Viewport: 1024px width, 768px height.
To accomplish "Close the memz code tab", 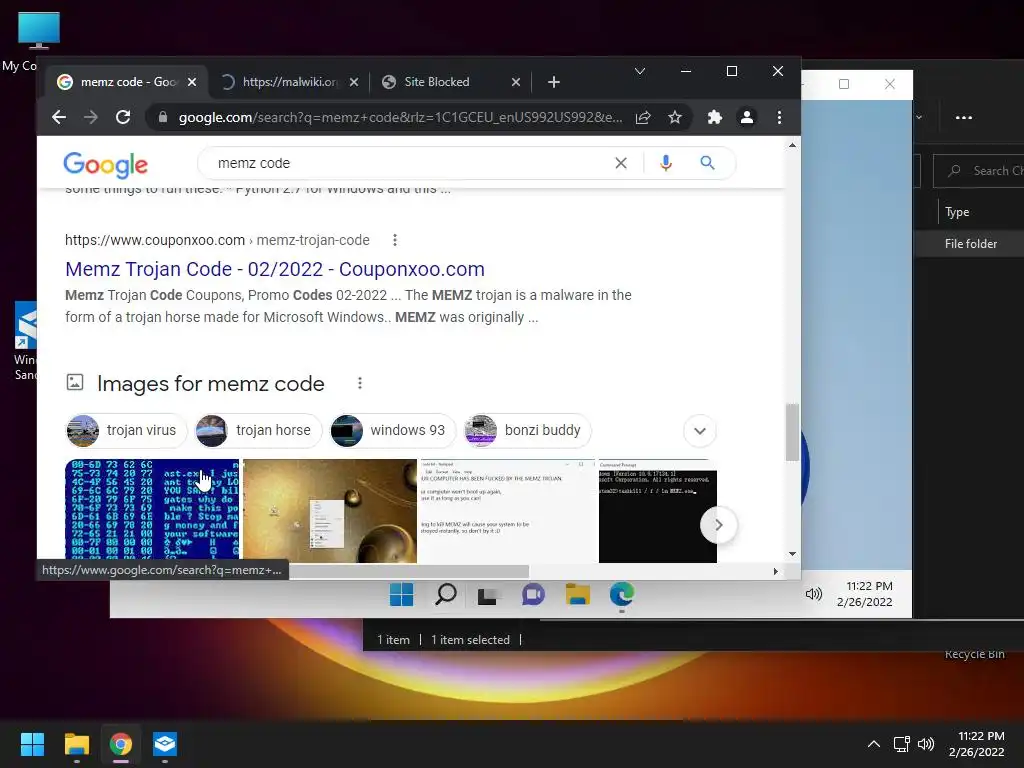I will 192,82.
